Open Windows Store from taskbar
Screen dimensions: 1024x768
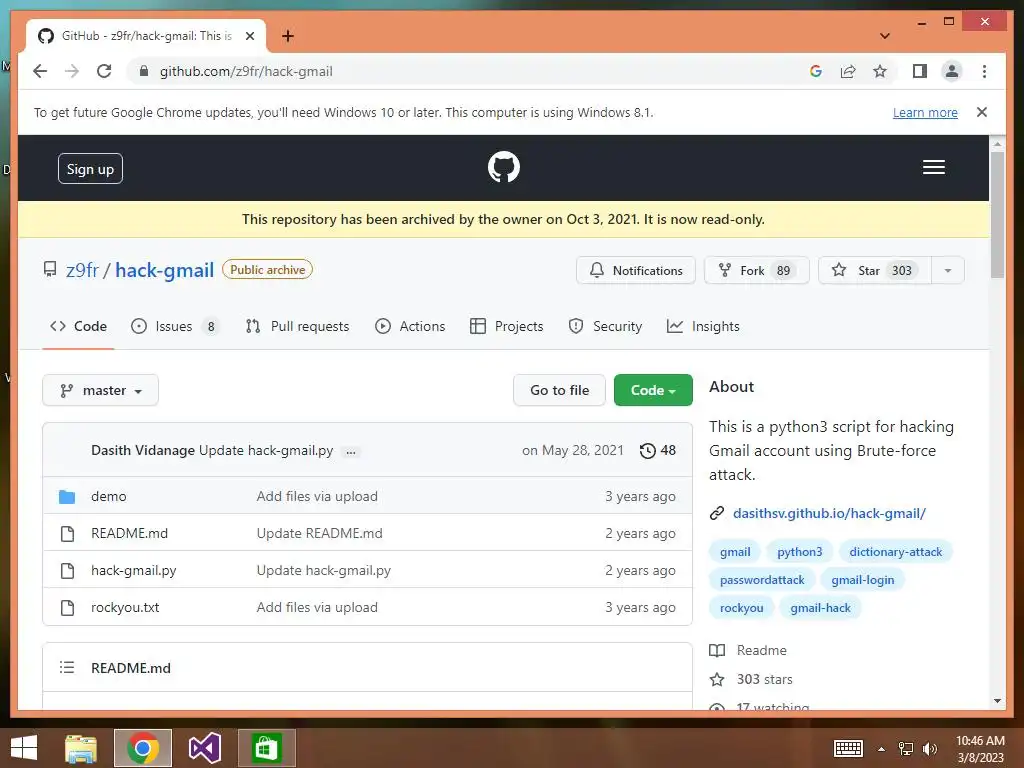tap(266, 748)
